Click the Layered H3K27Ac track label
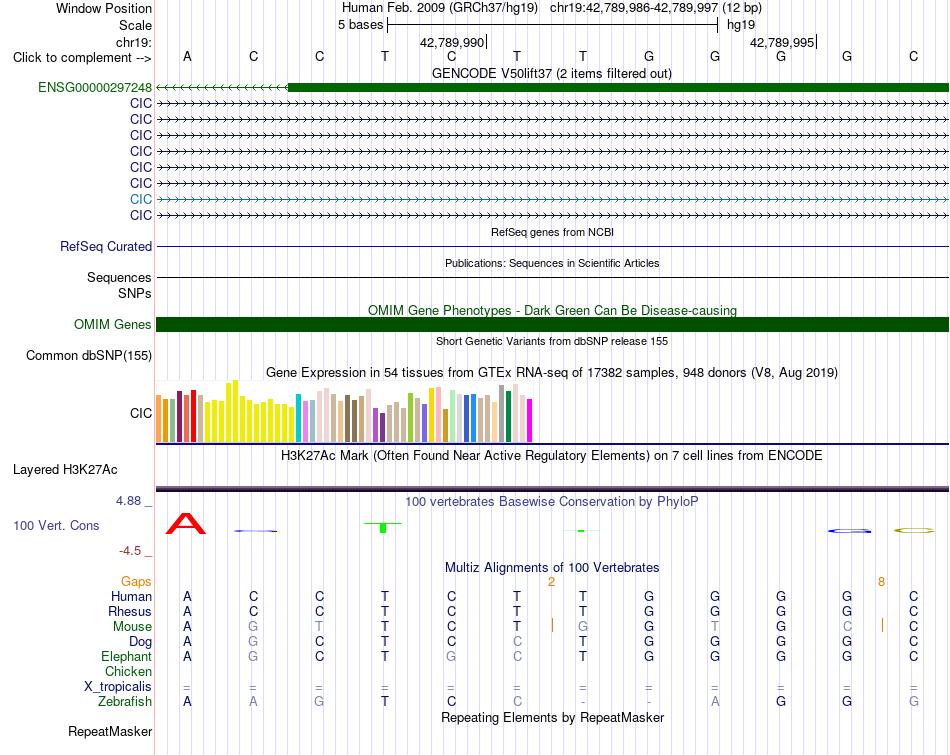 click(65, 470)
